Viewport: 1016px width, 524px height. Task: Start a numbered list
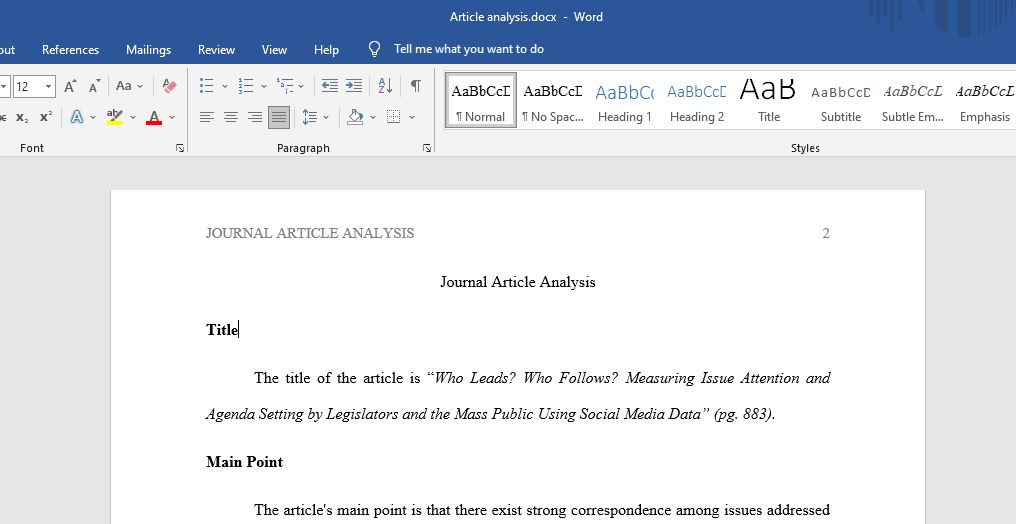point(246,85)
